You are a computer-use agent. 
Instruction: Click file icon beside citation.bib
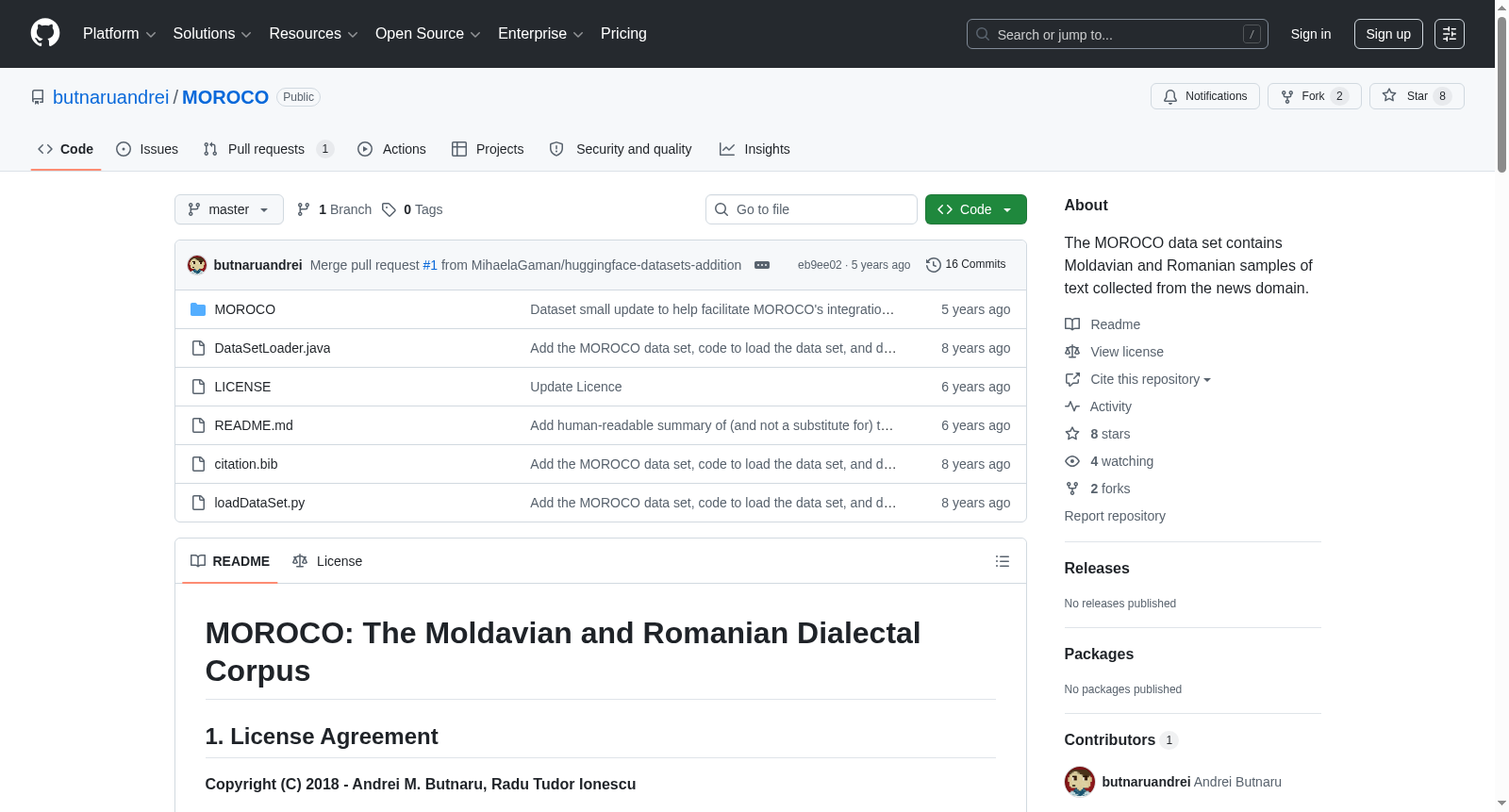coord(198,464)
